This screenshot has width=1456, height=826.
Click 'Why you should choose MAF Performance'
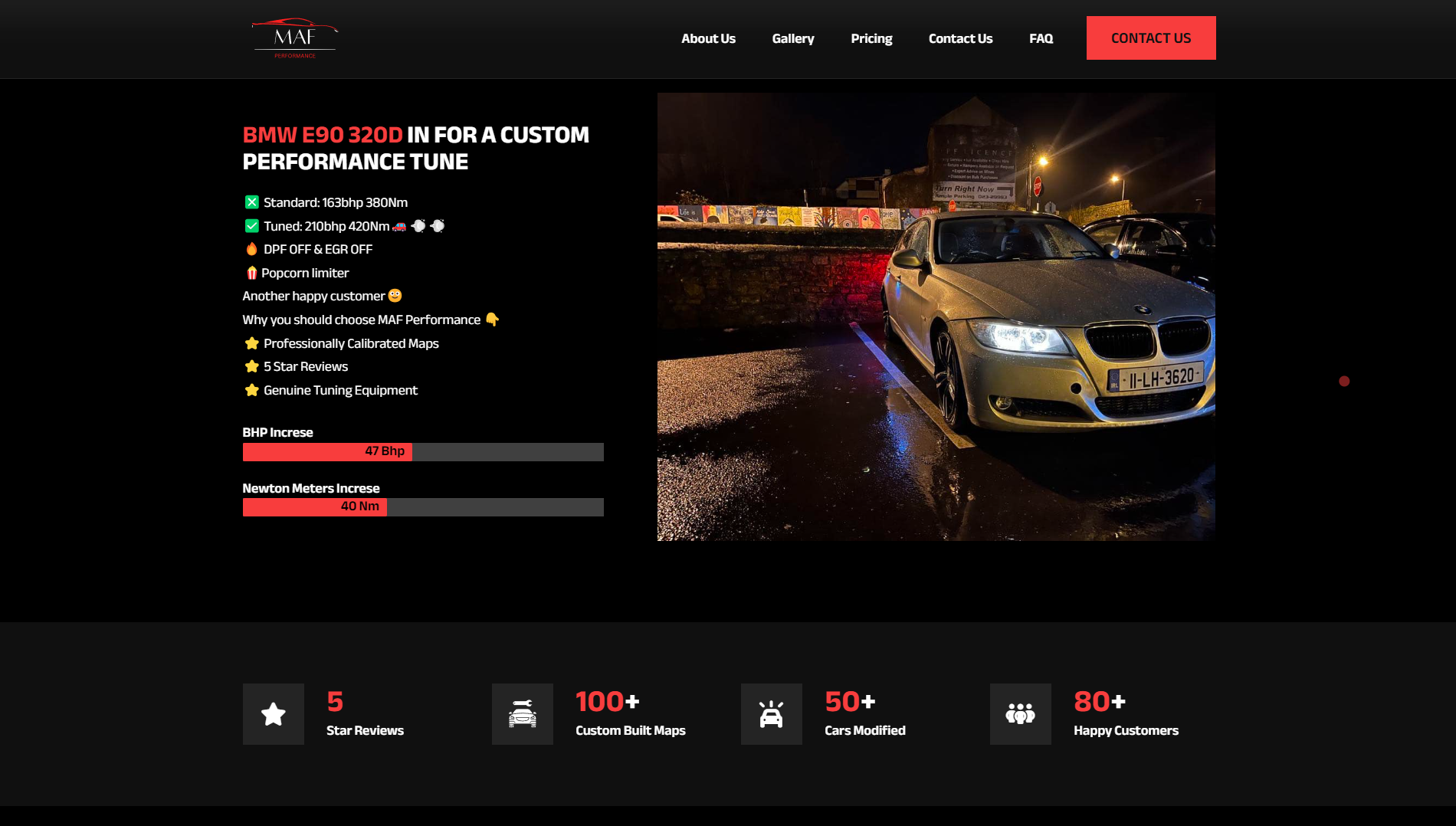click(x=362, y=320)
